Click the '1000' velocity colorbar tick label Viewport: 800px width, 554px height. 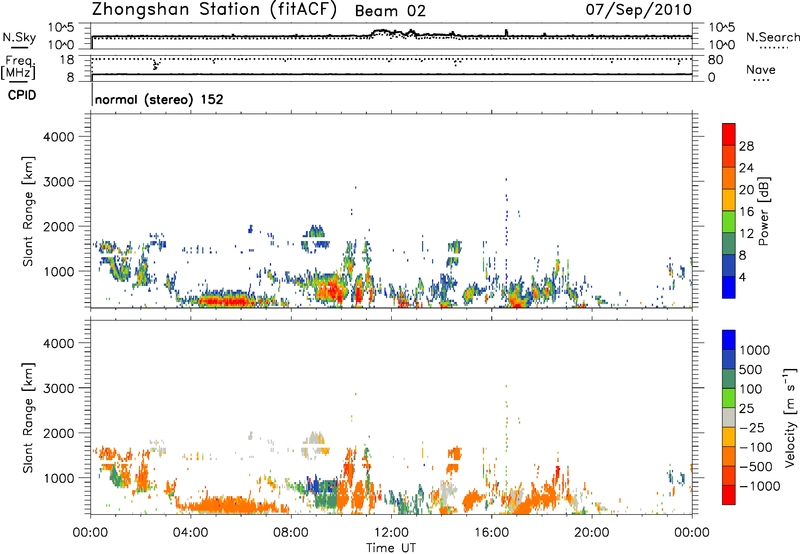pyautogui.click(x=755, y=350)
